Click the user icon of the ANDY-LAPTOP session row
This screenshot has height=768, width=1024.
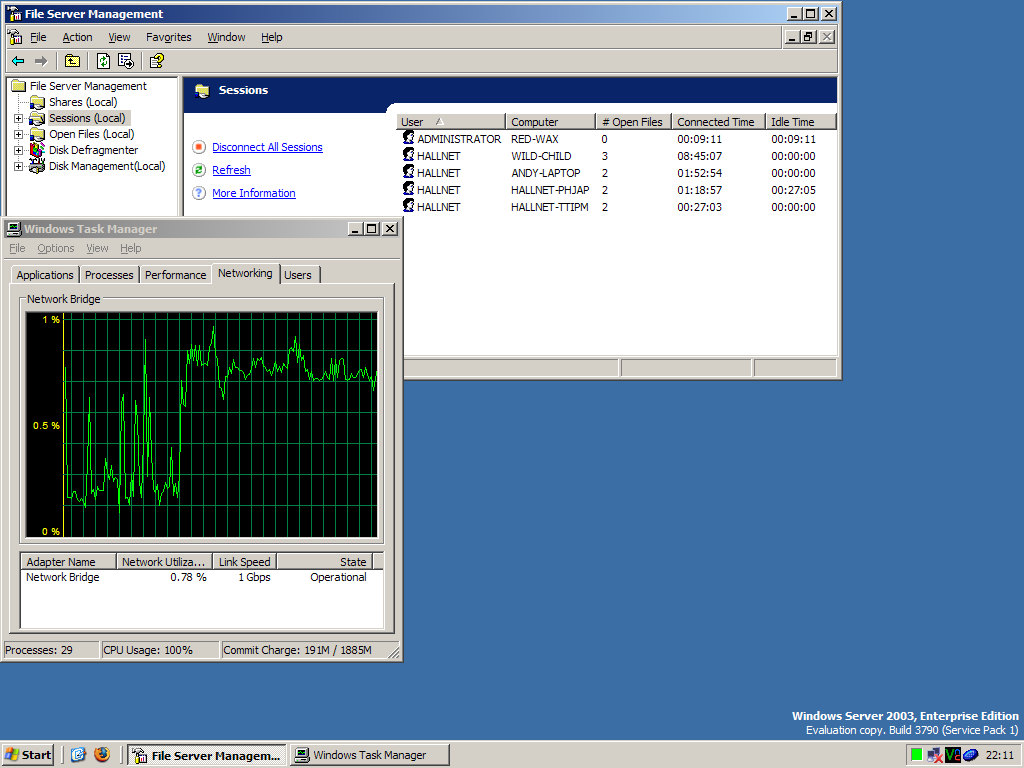pos(408,172)
